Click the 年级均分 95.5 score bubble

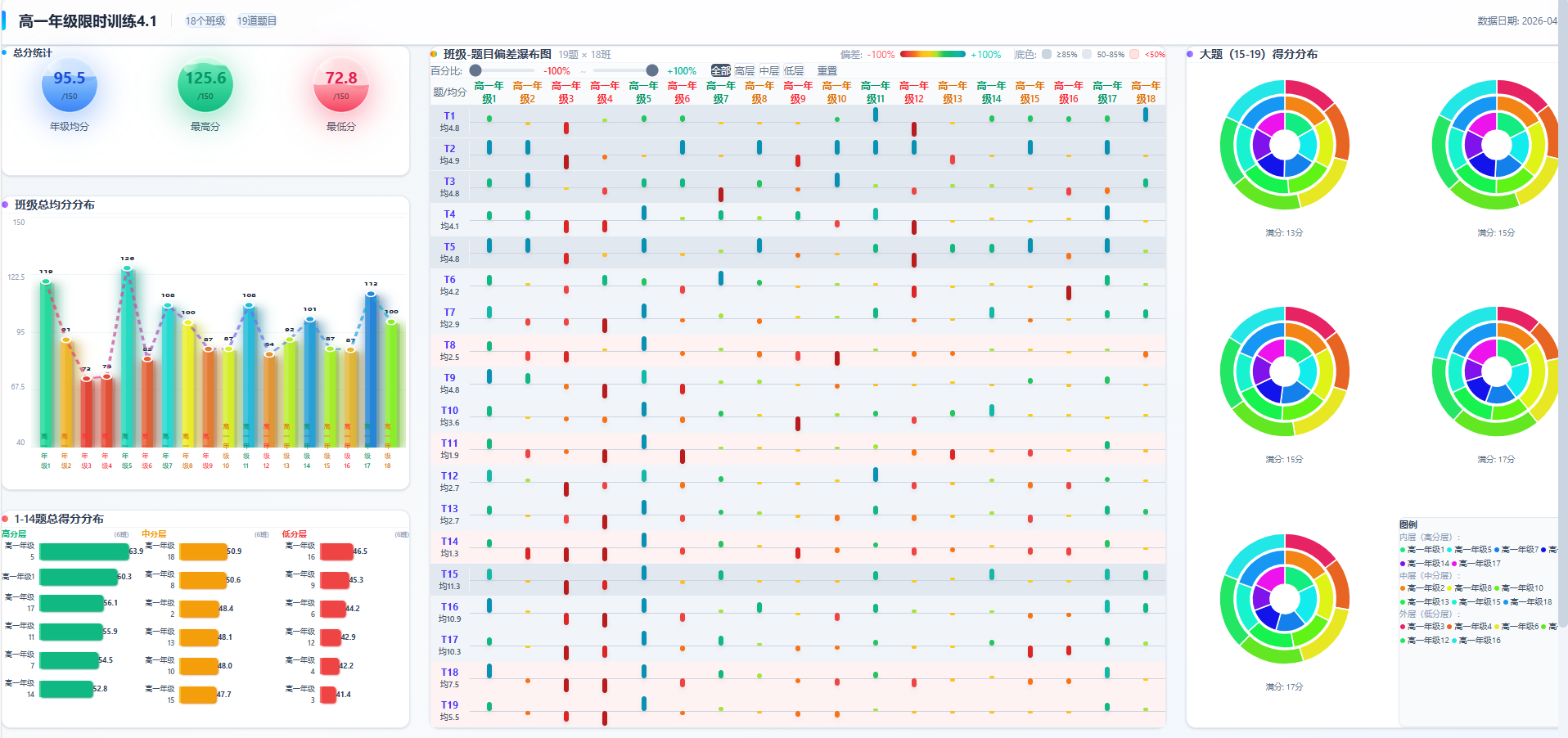click(x=70, y=85)
